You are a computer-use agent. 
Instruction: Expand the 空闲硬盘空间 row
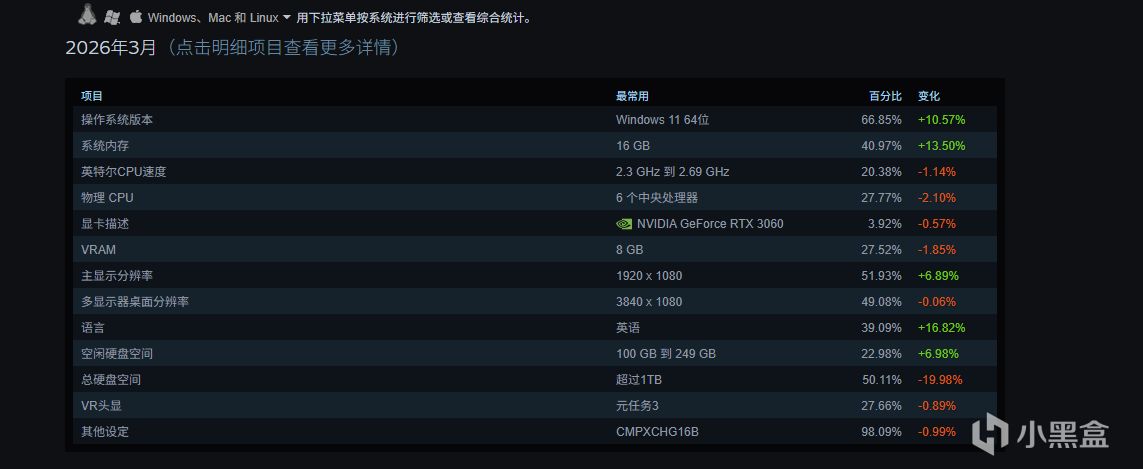pyautogui.click(x=117, y=354)
